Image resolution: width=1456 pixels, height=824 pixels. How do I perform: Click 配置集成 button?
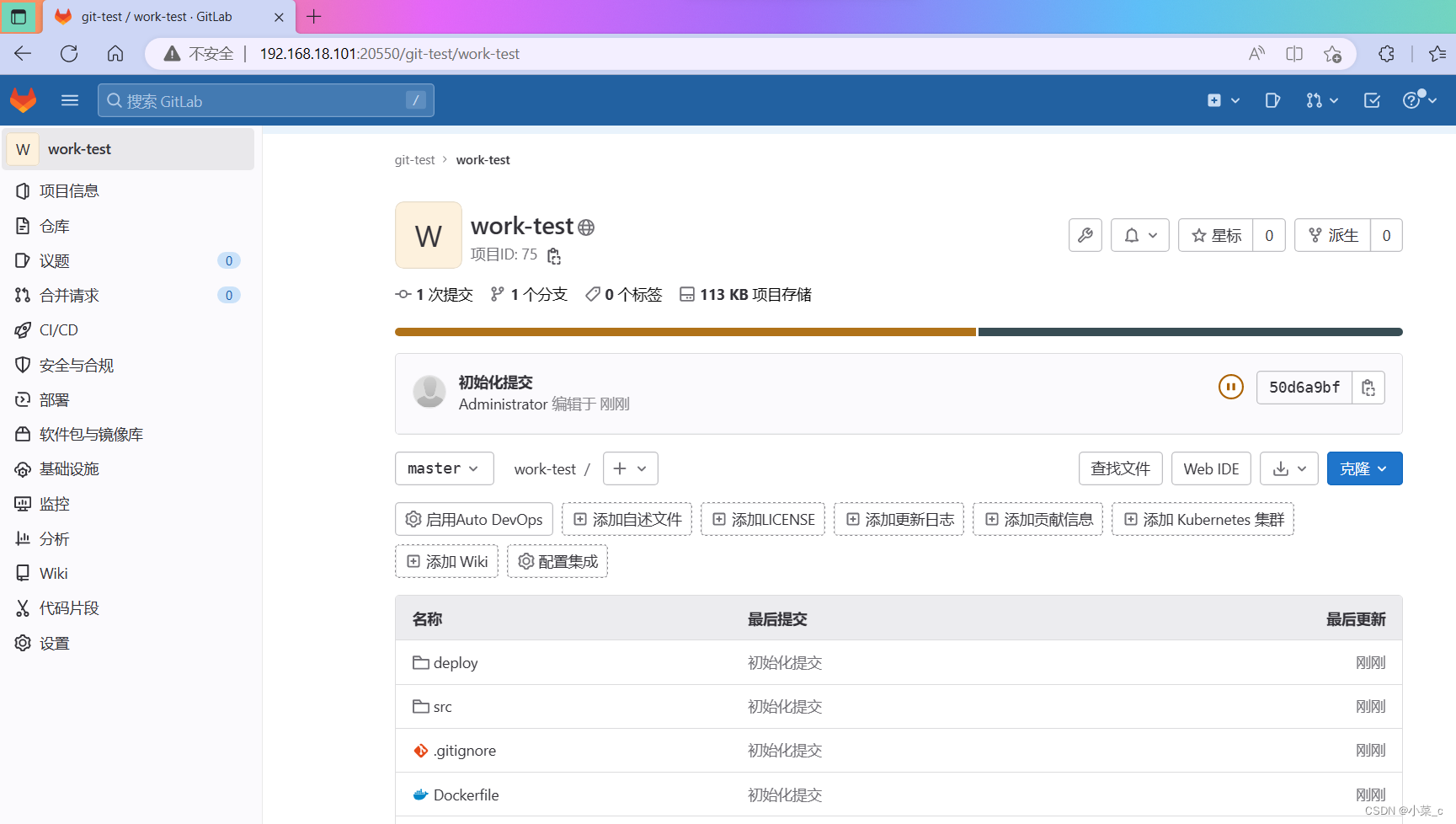click(557, 561)
